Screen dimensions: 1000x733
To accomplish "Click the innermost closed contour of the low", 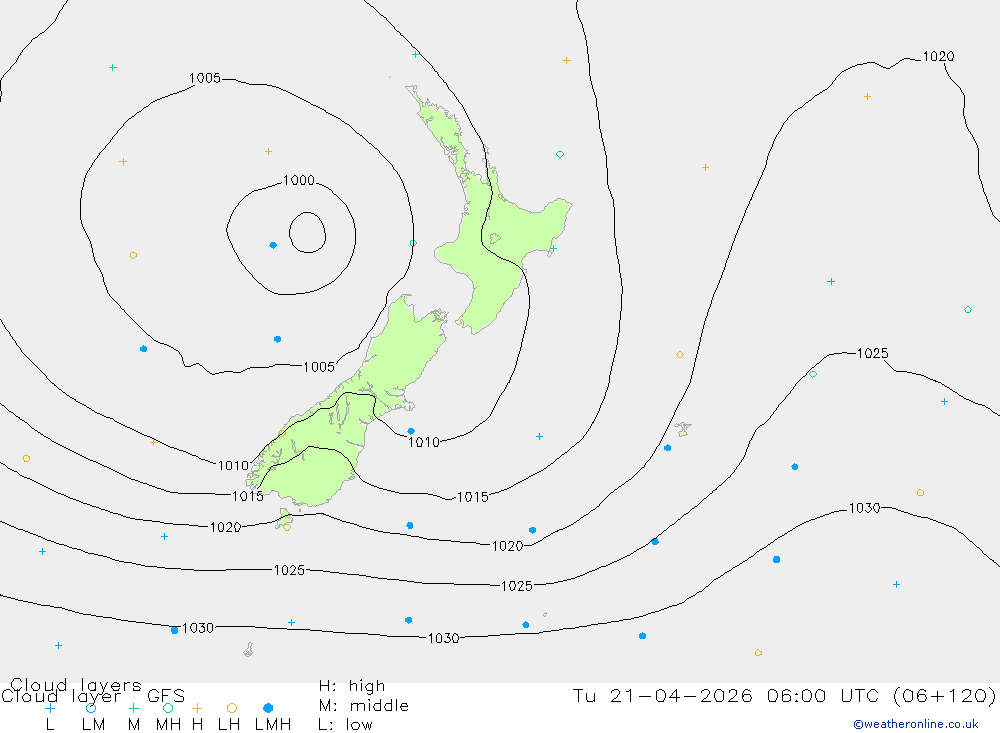I will click(x=307, y=232).
